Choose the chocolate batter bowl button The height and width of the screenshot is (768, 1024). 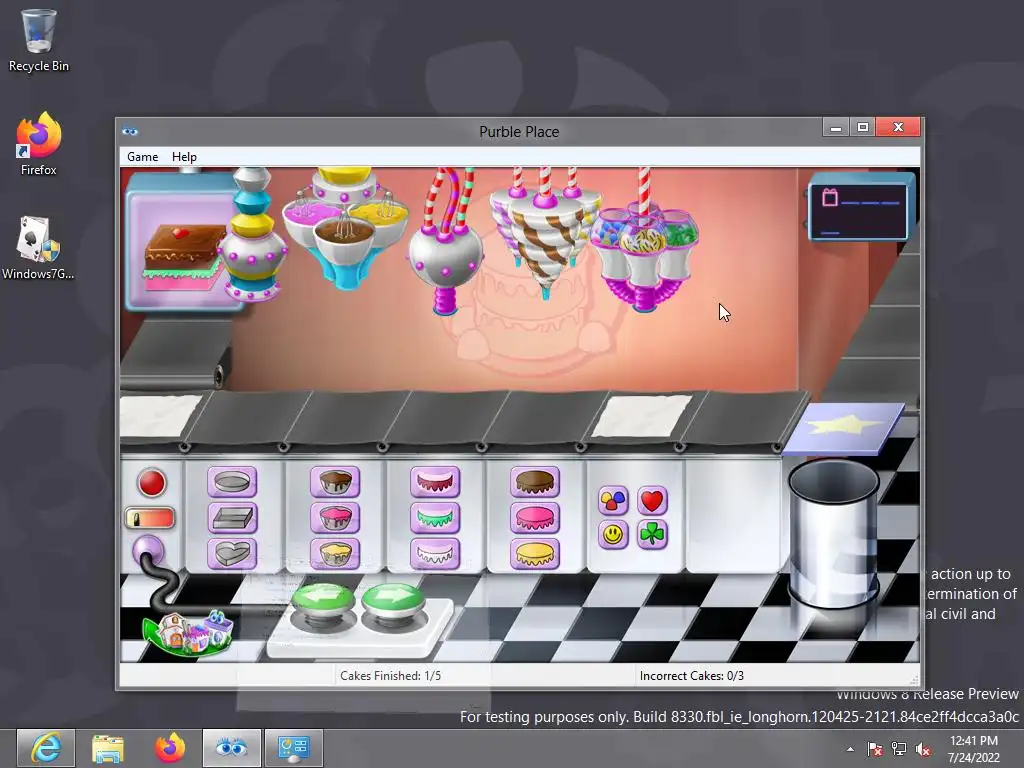[335, 483]
